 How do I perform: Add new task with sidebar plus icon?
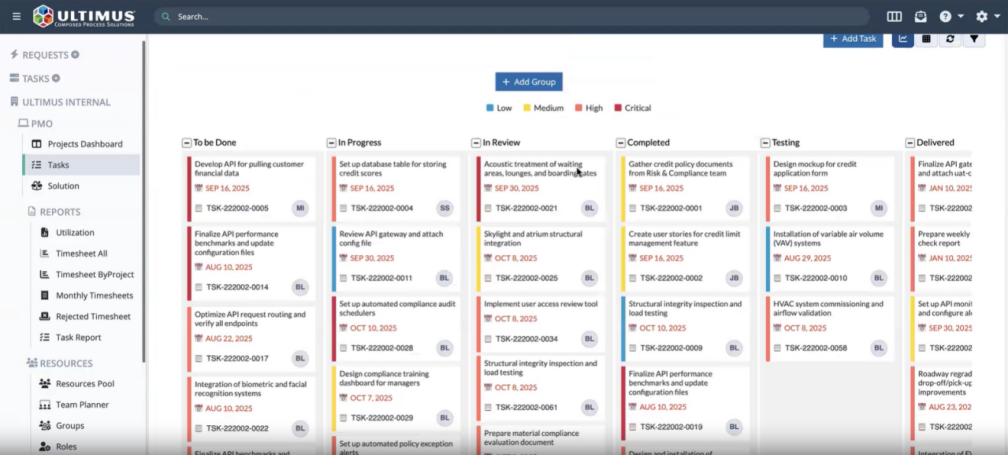click(56, 78)
